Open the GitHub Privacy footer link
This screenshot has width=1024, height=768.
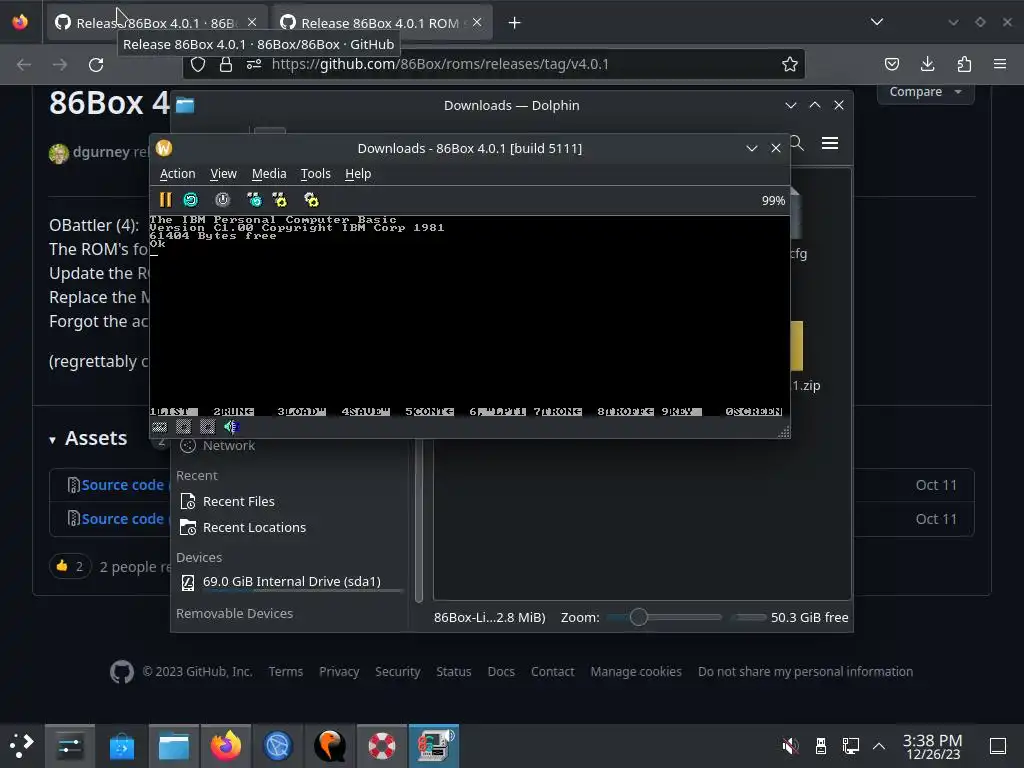click(339, 671)
